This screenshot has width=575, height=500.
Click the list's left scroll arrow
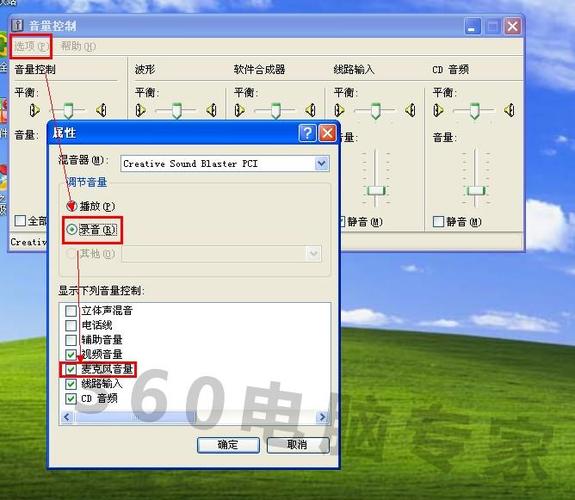(x=67, y=417)
